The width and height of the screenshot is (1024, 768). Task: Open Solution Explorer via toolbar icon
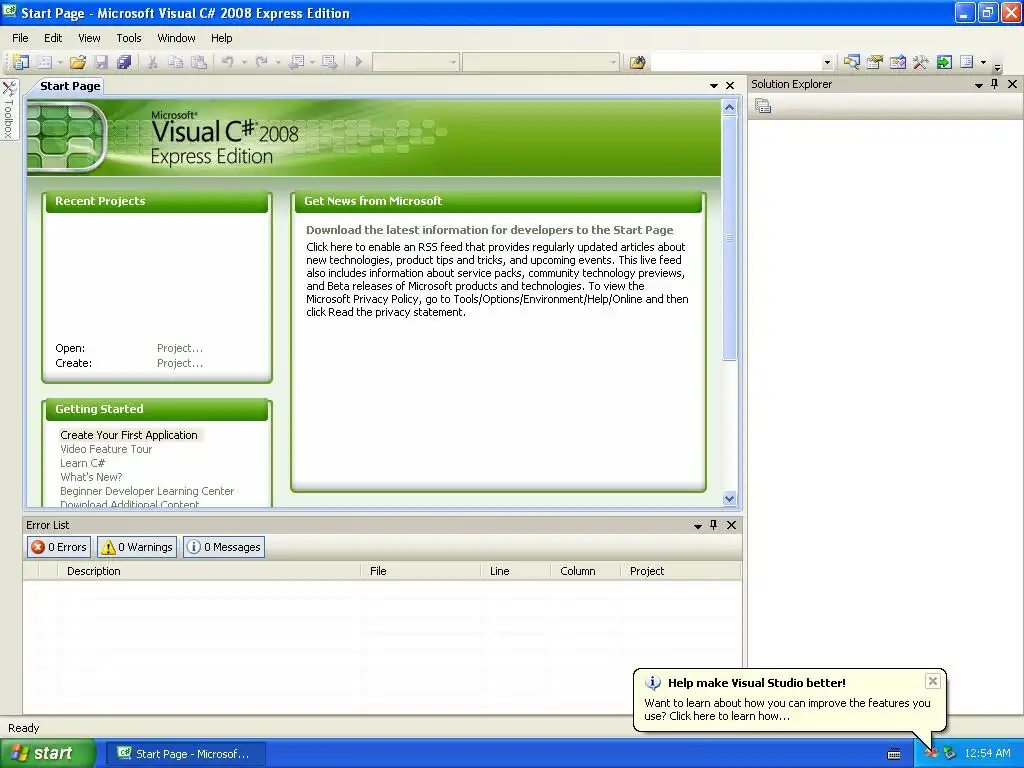point(851,62)
